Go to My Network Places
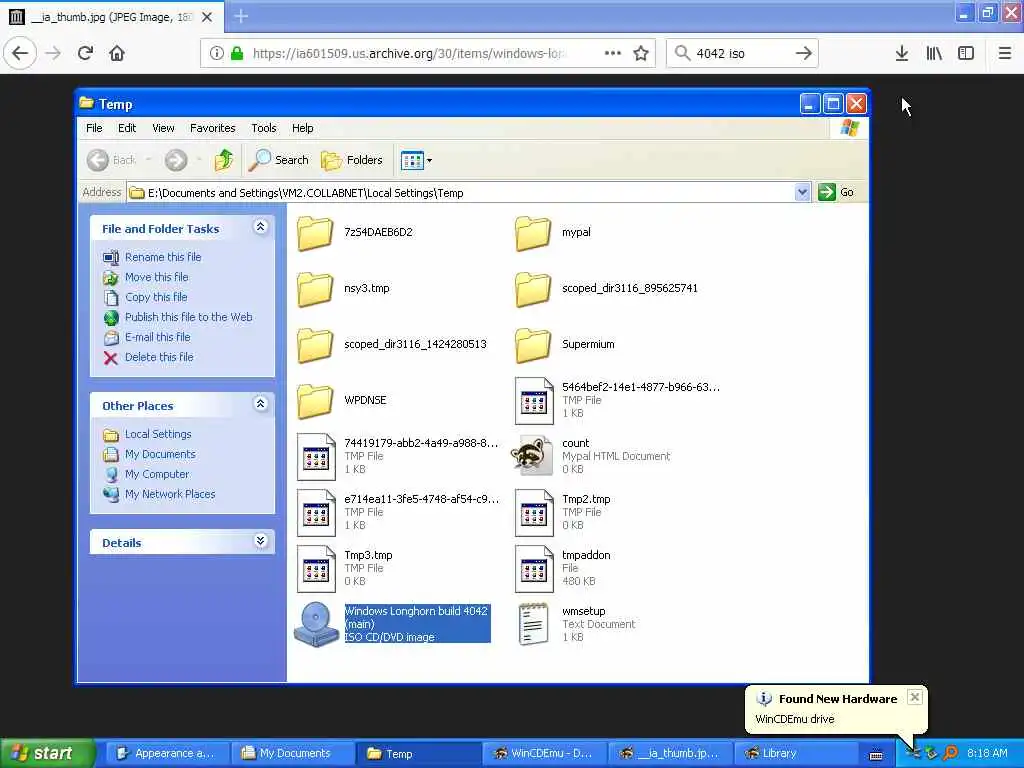Image resolution: width=1024 pixels, height=768 pixels. (x=159, y=494)
